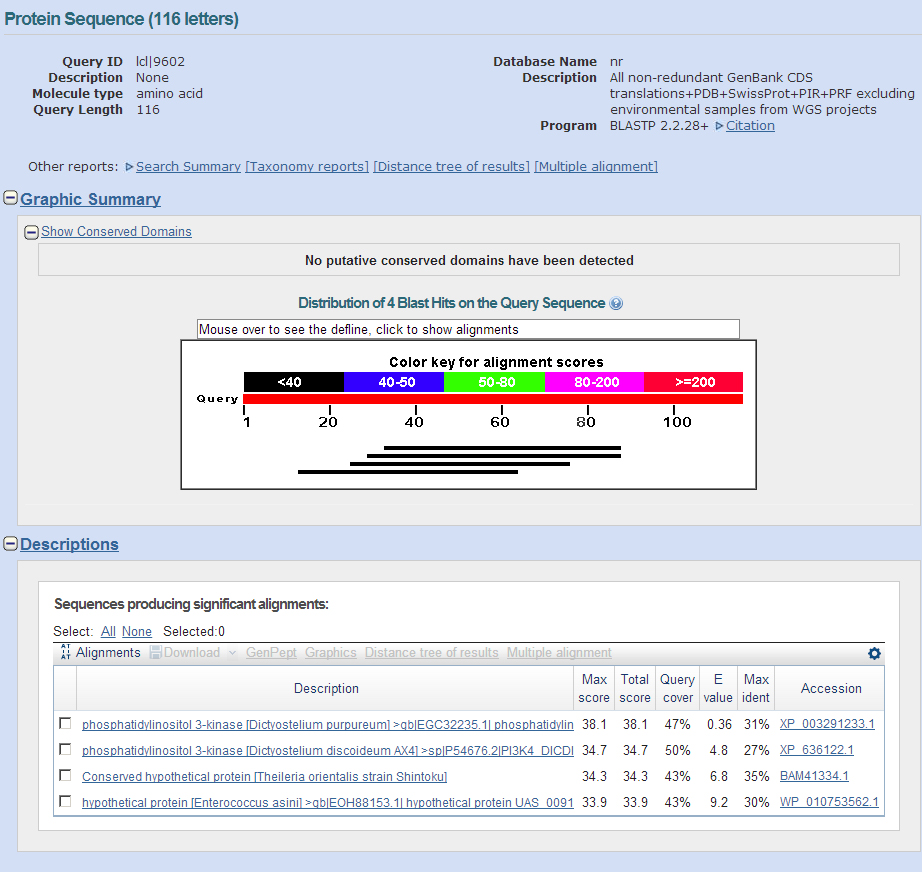Click the None selection link
This screenshot has width=922, height=872.
pos(137,632)
